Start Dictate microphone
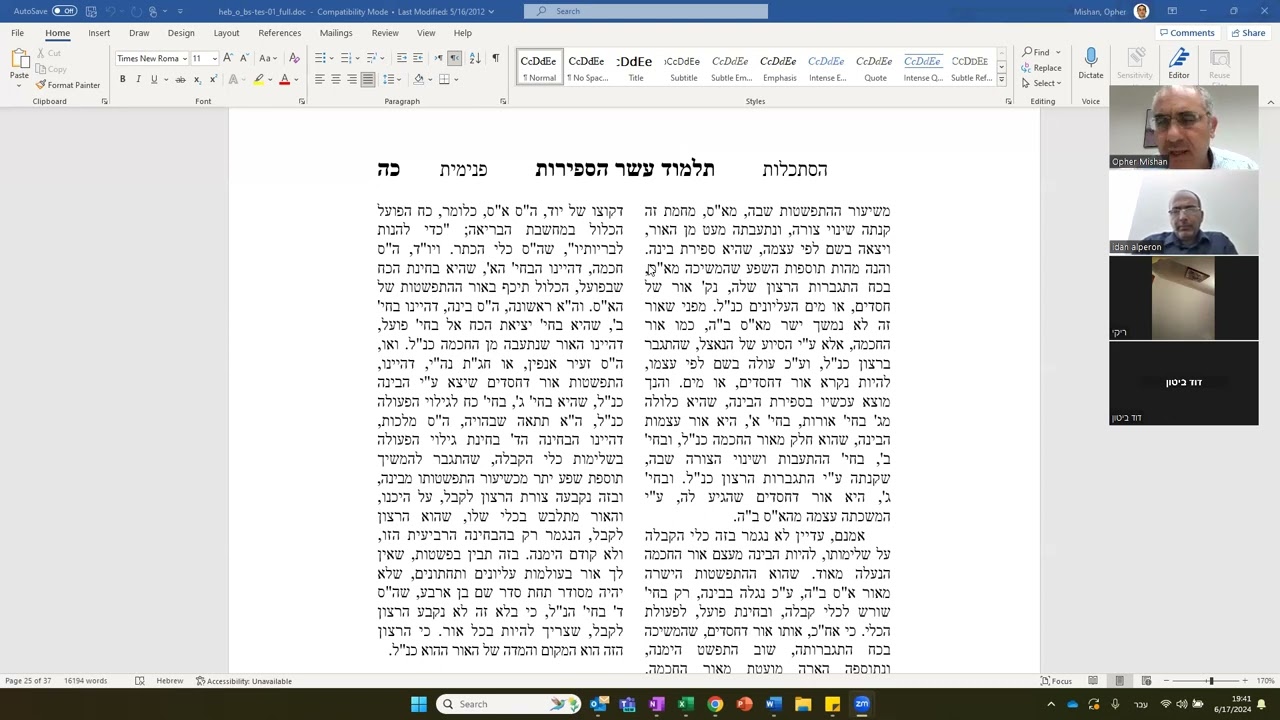This screenshot has width=1280, height=720. 1091,62
